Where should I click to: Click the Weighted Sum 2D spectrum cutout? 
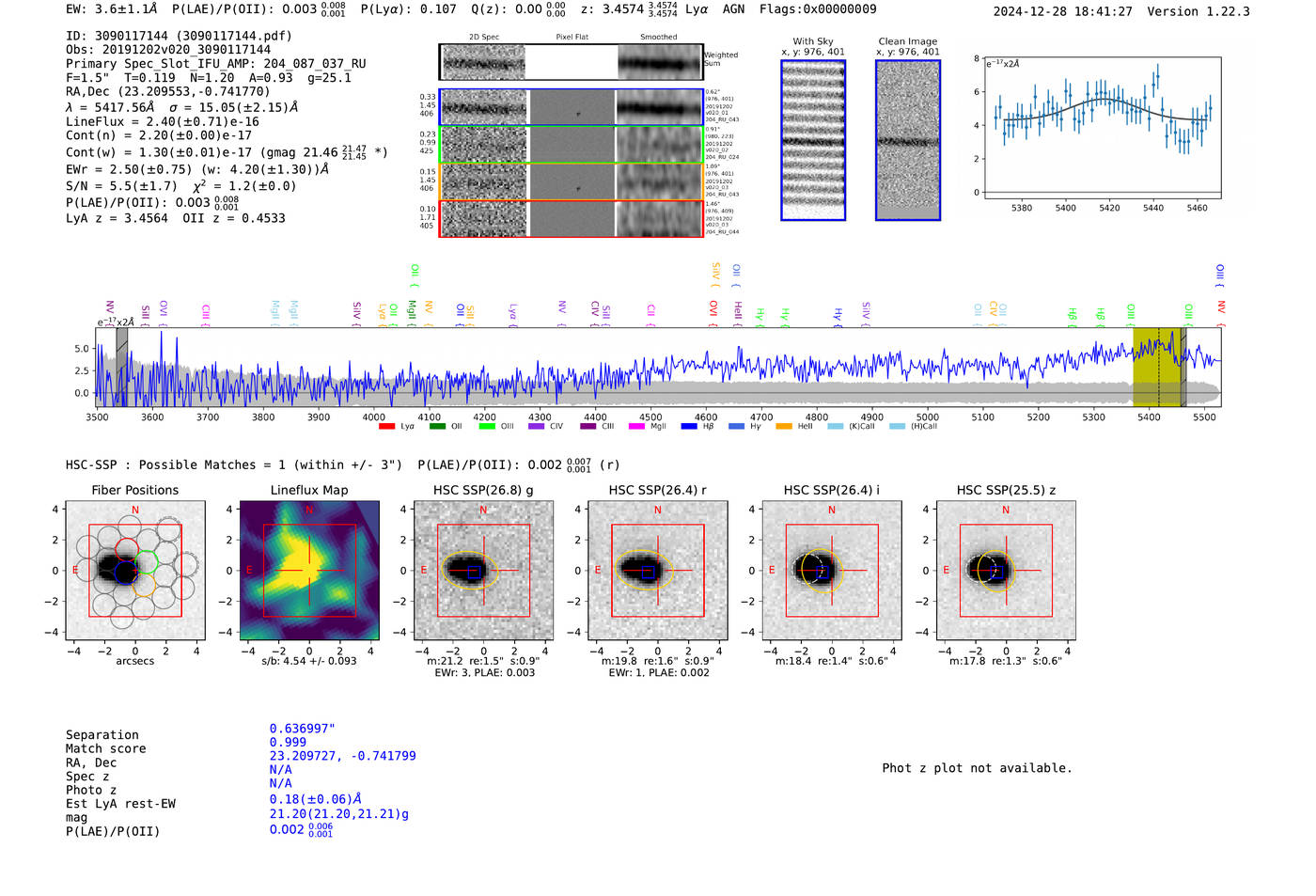[571, 63]
